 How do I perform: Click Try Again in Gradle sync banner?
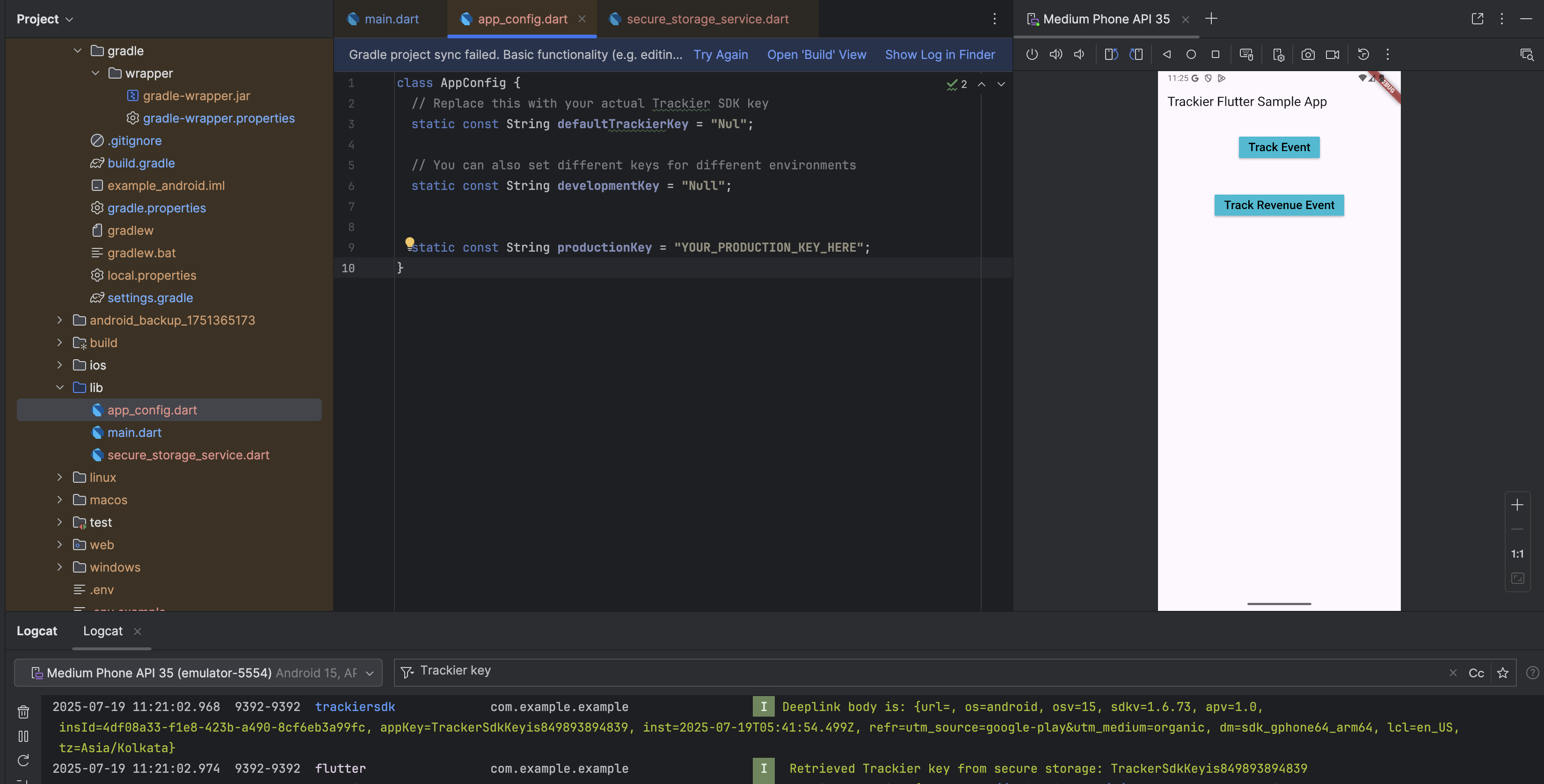click(721, 55)
